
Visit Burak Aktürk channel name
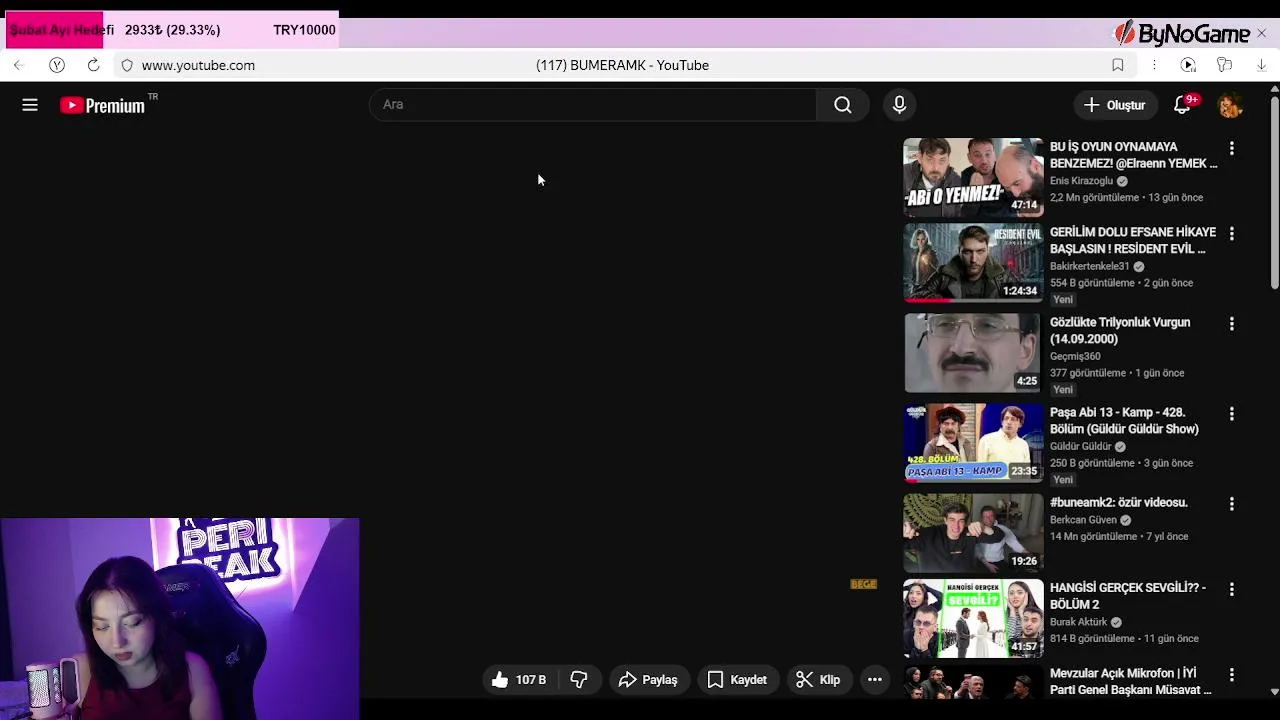coord(1078,622)
